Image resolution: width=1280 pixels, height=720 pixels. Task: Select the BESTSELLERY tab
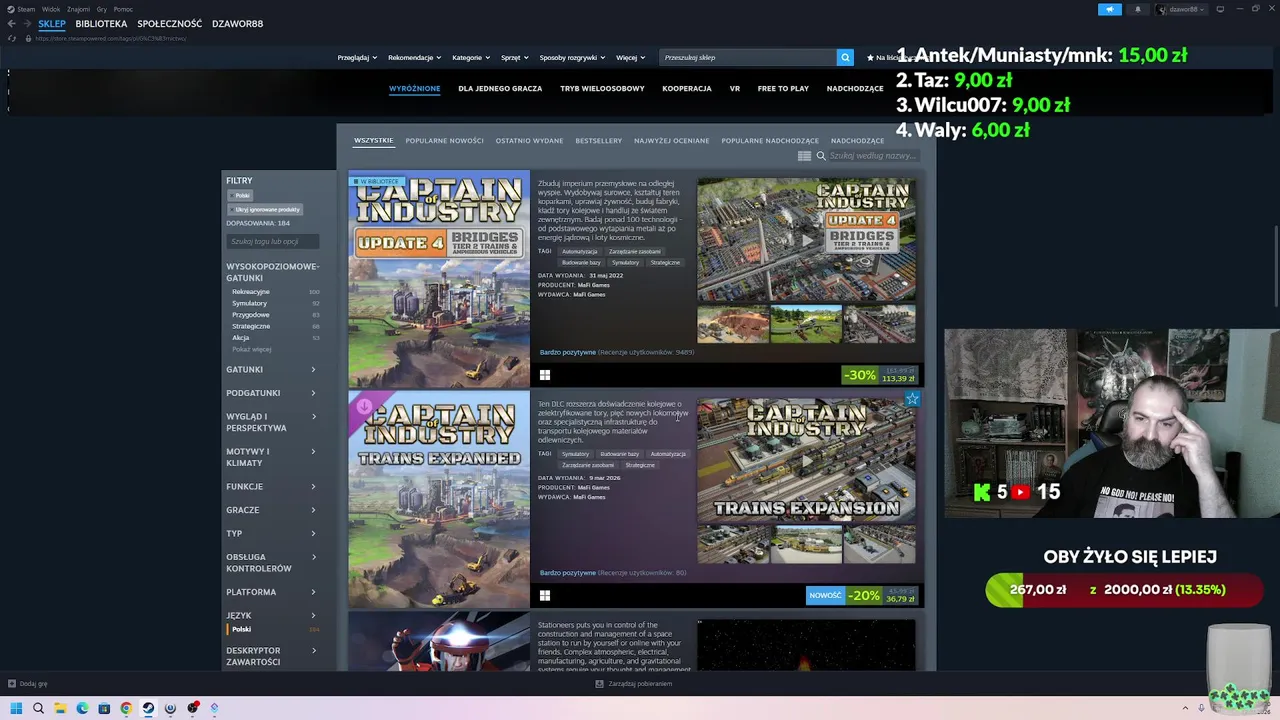(x=599, y=141)
